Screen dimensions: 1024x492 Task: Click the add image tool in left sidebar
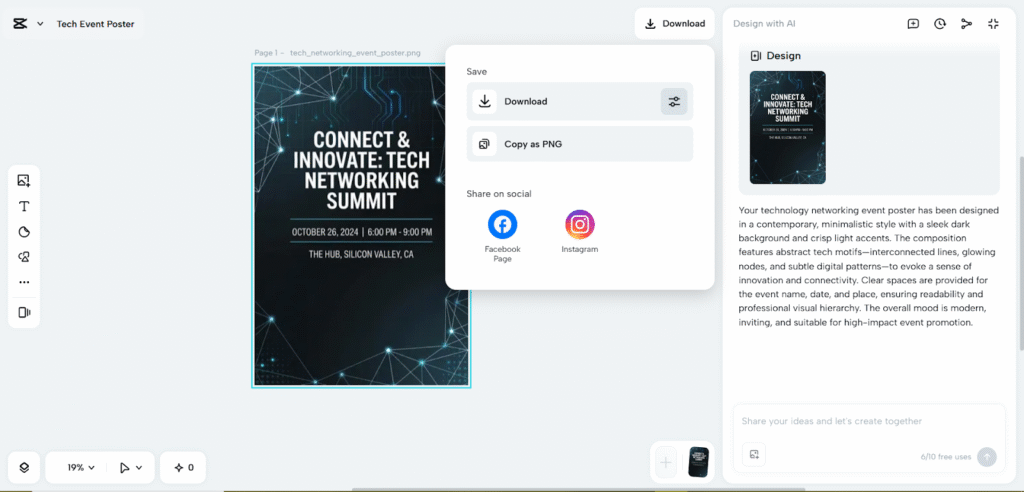tap(24, 181)
